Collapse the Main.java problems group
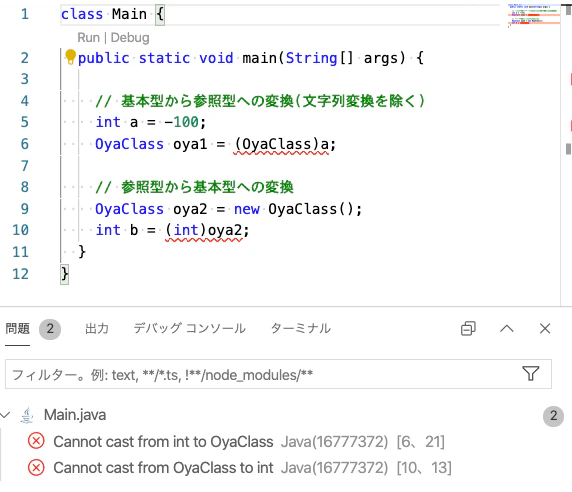 click(x=5, y=415)
